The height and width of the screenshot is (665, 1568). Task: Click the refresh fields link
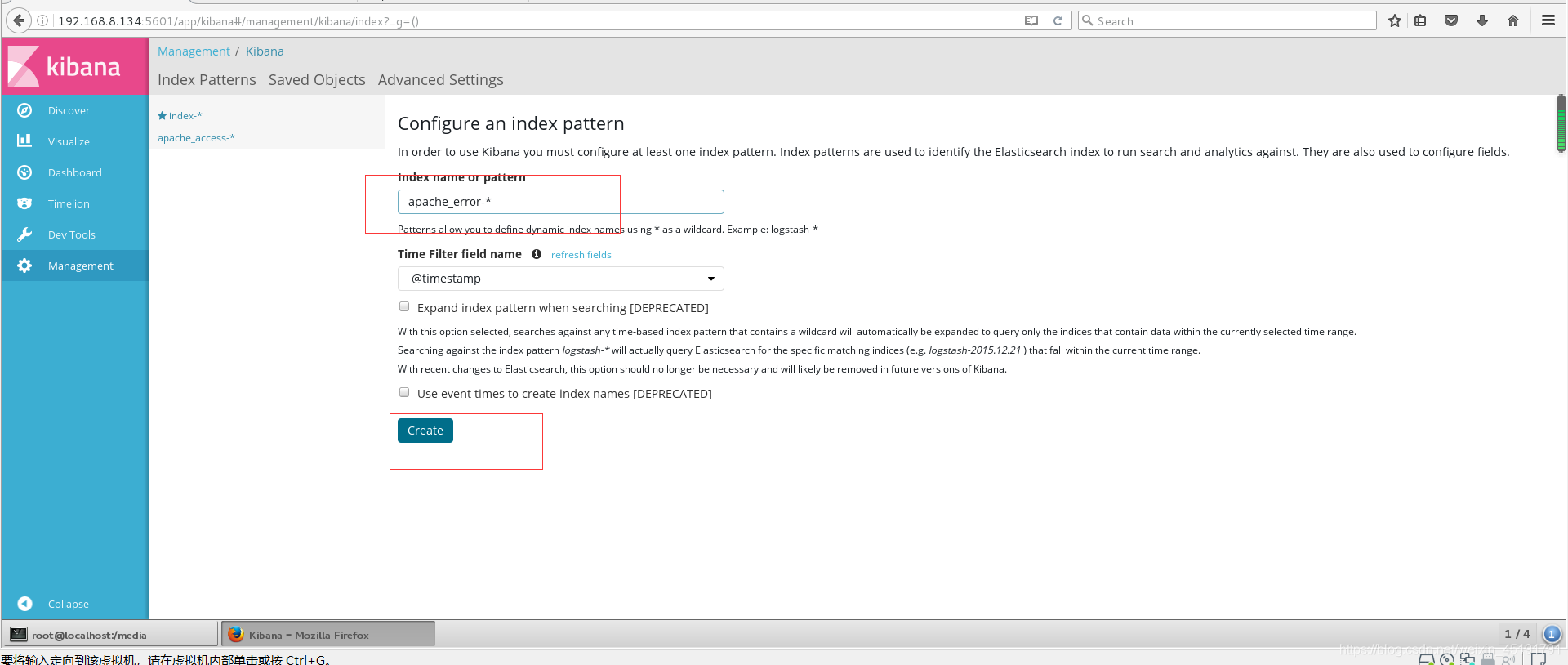click(x=581, y=255)
